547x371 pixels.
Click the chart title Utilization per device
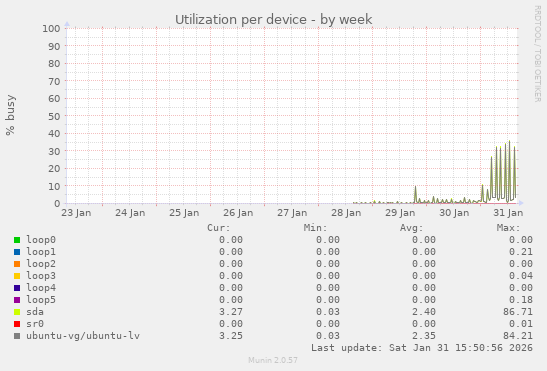coord(274,20)
